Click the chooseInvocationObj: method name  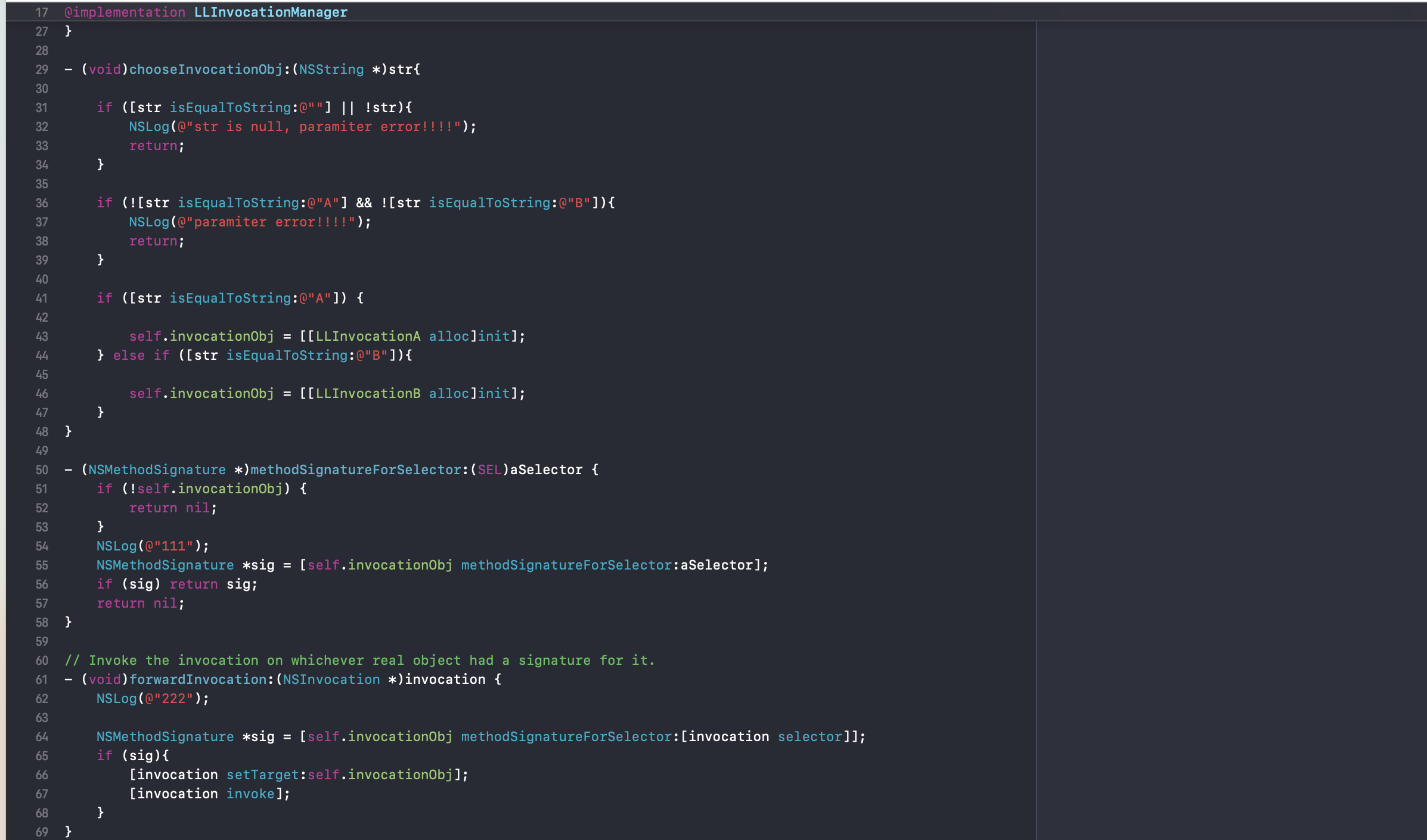[209, 69]
